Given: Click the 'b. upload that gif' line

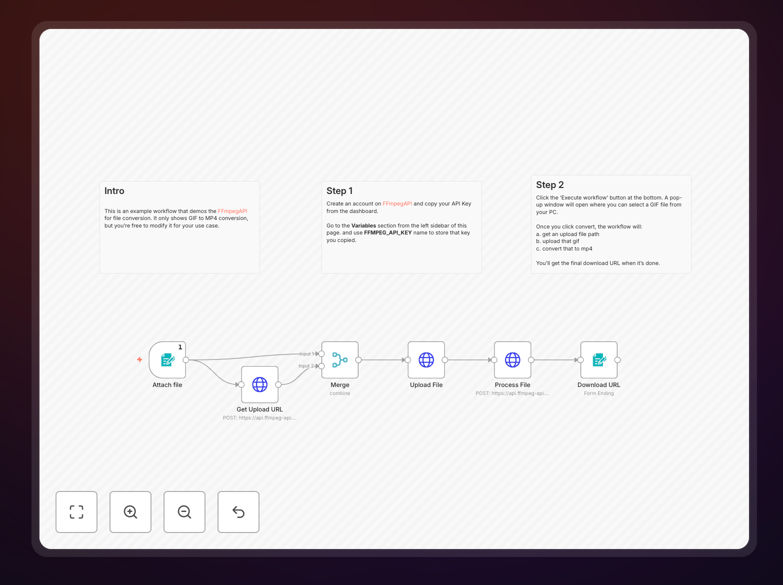Looking at the screenshot, I should point(557,241).
